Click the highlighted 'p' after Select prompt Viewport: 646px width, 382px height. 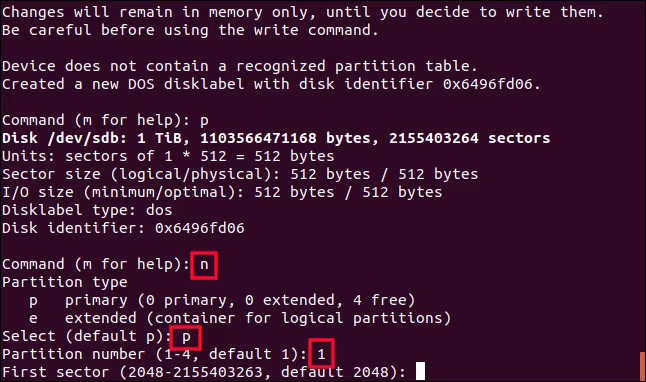pyautogui.click(x=186, y=337)
